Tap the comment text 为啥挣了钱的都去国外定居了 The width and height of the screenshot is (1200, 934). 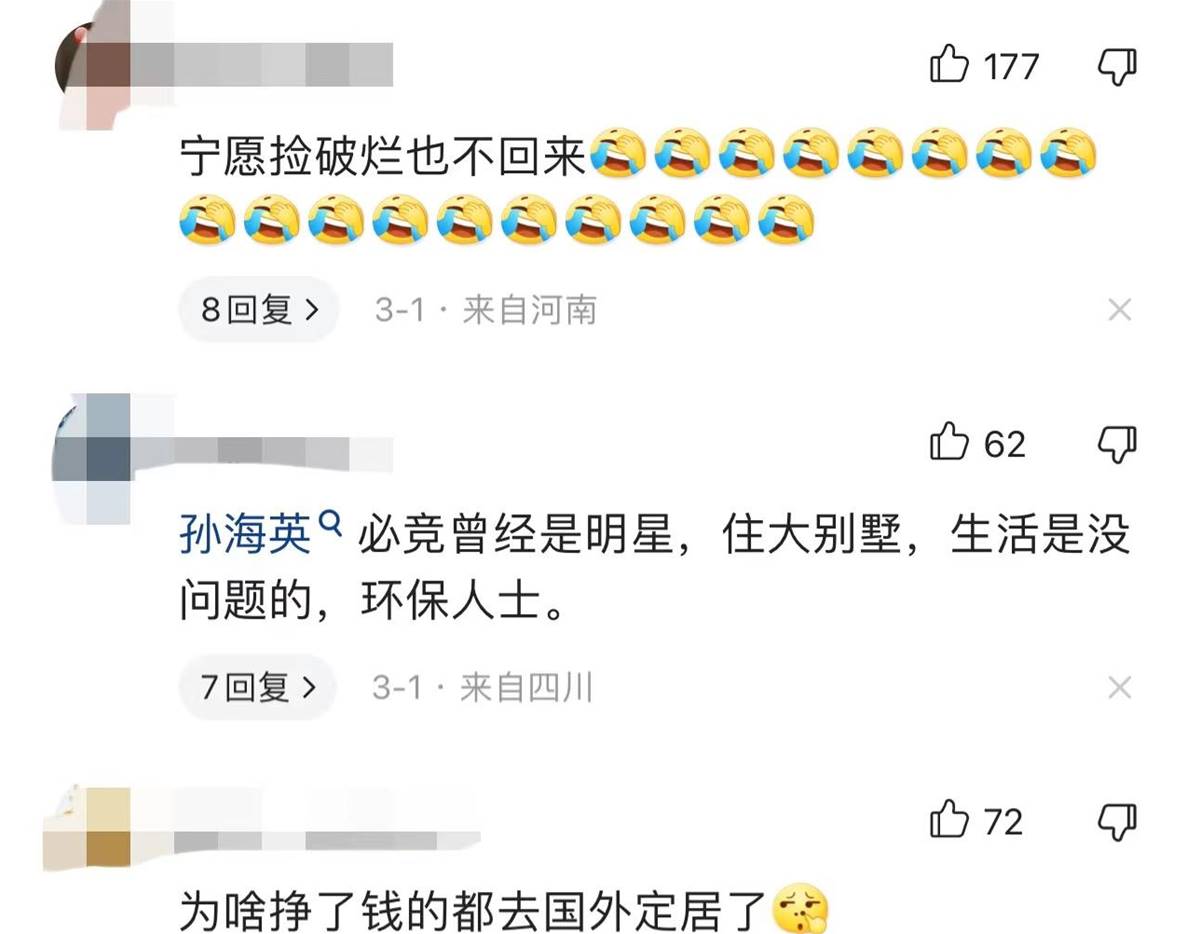(x=475, y=911)
